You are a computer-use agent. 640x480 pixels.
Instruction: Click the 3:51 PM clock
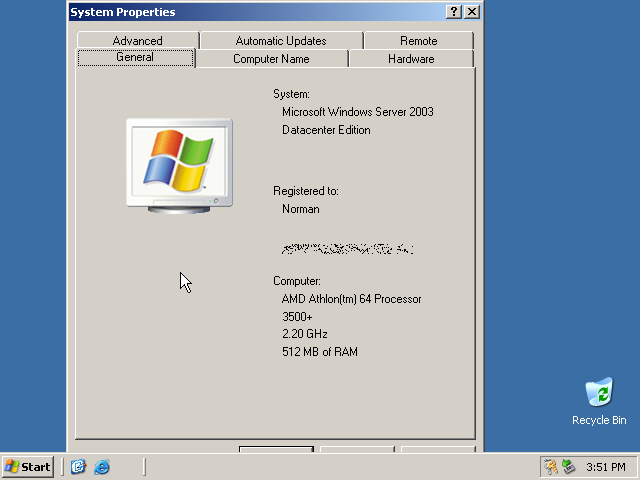click(606, 467)
